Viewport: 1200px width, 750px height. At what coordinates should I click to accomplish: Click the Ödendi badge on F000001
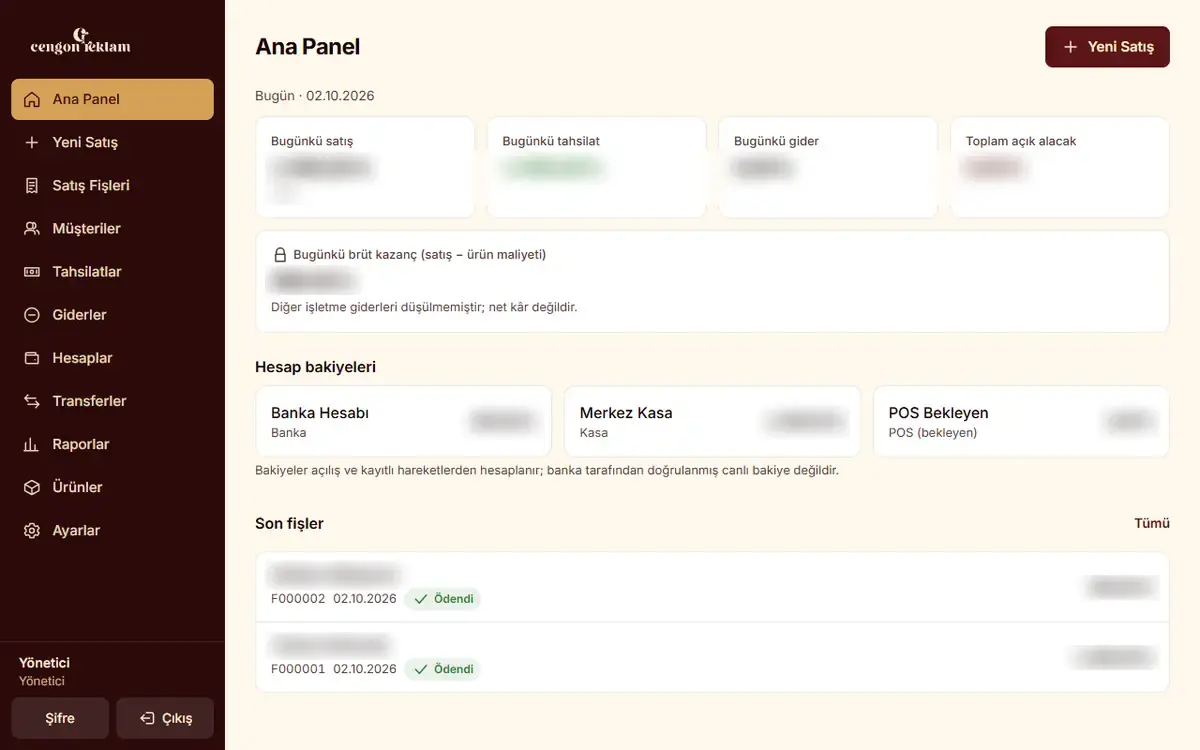443,669
